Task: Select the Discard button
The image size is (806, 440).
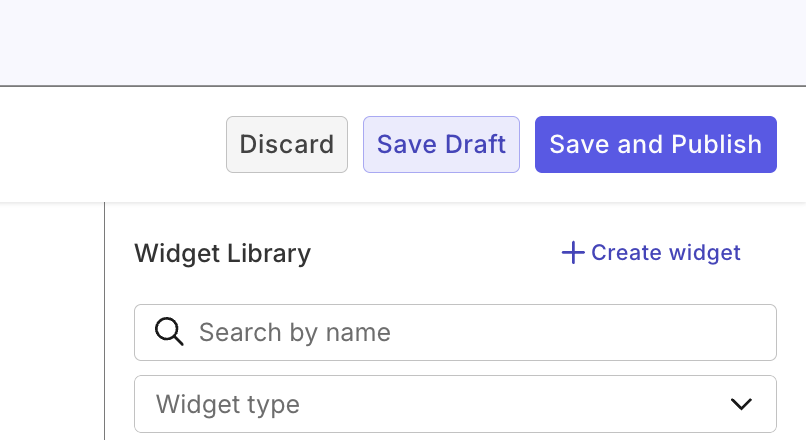Action: pos(287,145)
